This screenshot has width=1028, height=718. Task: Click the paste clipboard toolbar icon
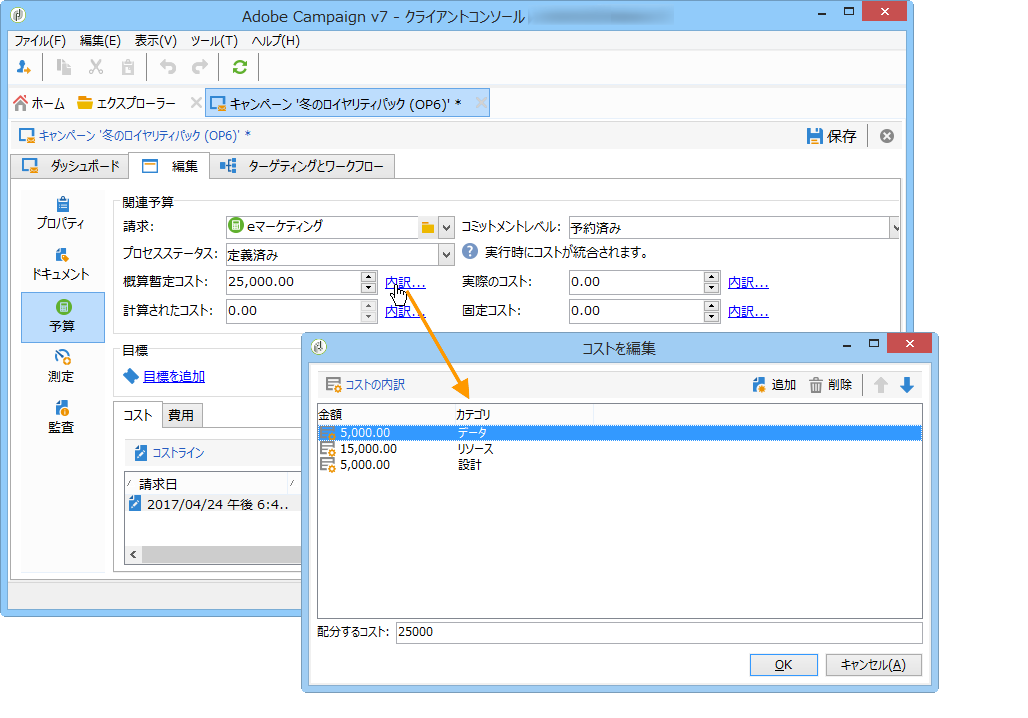(x=128, y=67)
